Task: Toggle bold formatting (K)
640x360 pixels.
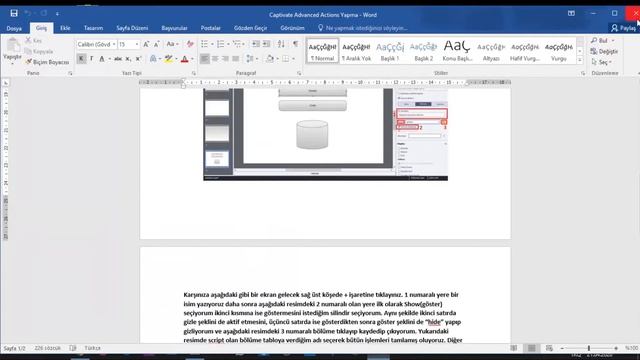Action: click(x=81, y=59)
